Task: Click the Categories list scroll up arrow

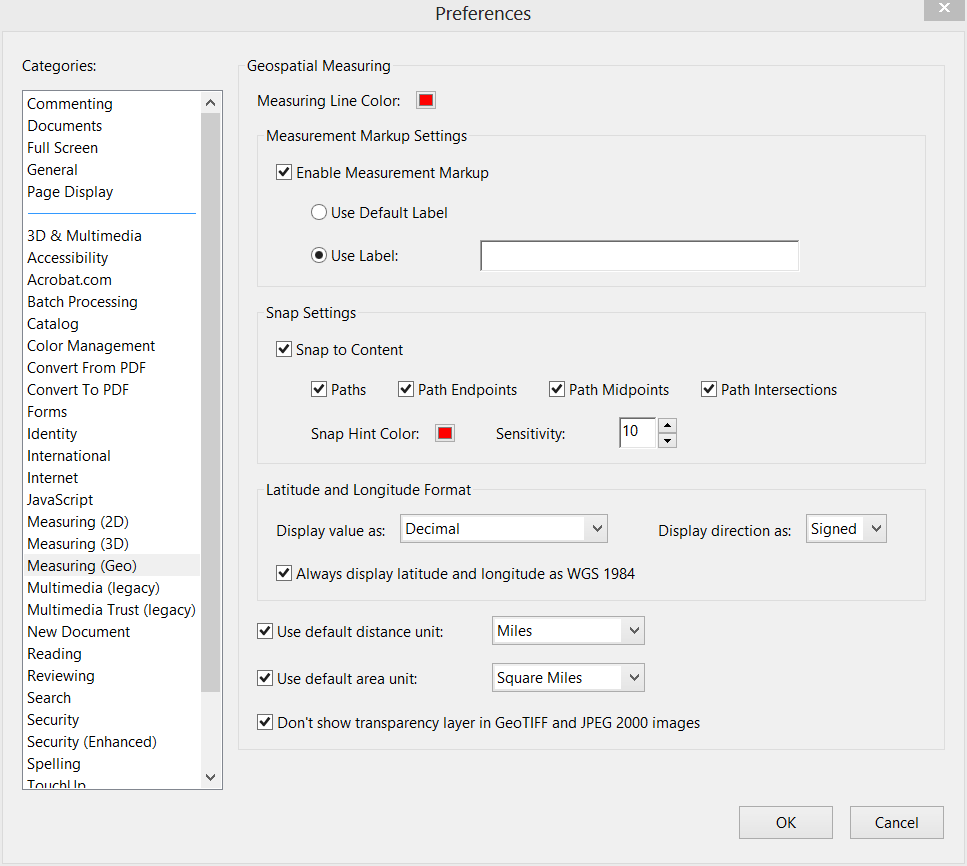Action: pyautogui.click(x=210, y=102)
